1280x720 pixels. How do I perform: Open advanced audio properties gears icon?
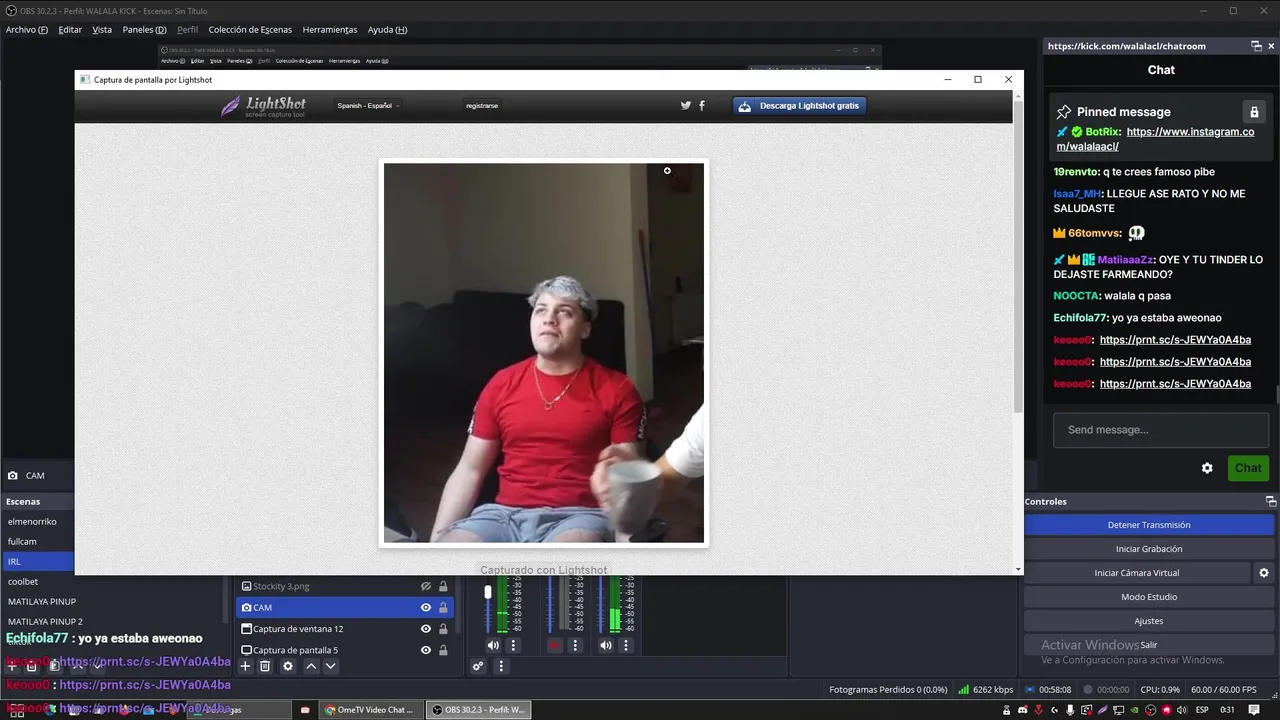click(478, 667)
